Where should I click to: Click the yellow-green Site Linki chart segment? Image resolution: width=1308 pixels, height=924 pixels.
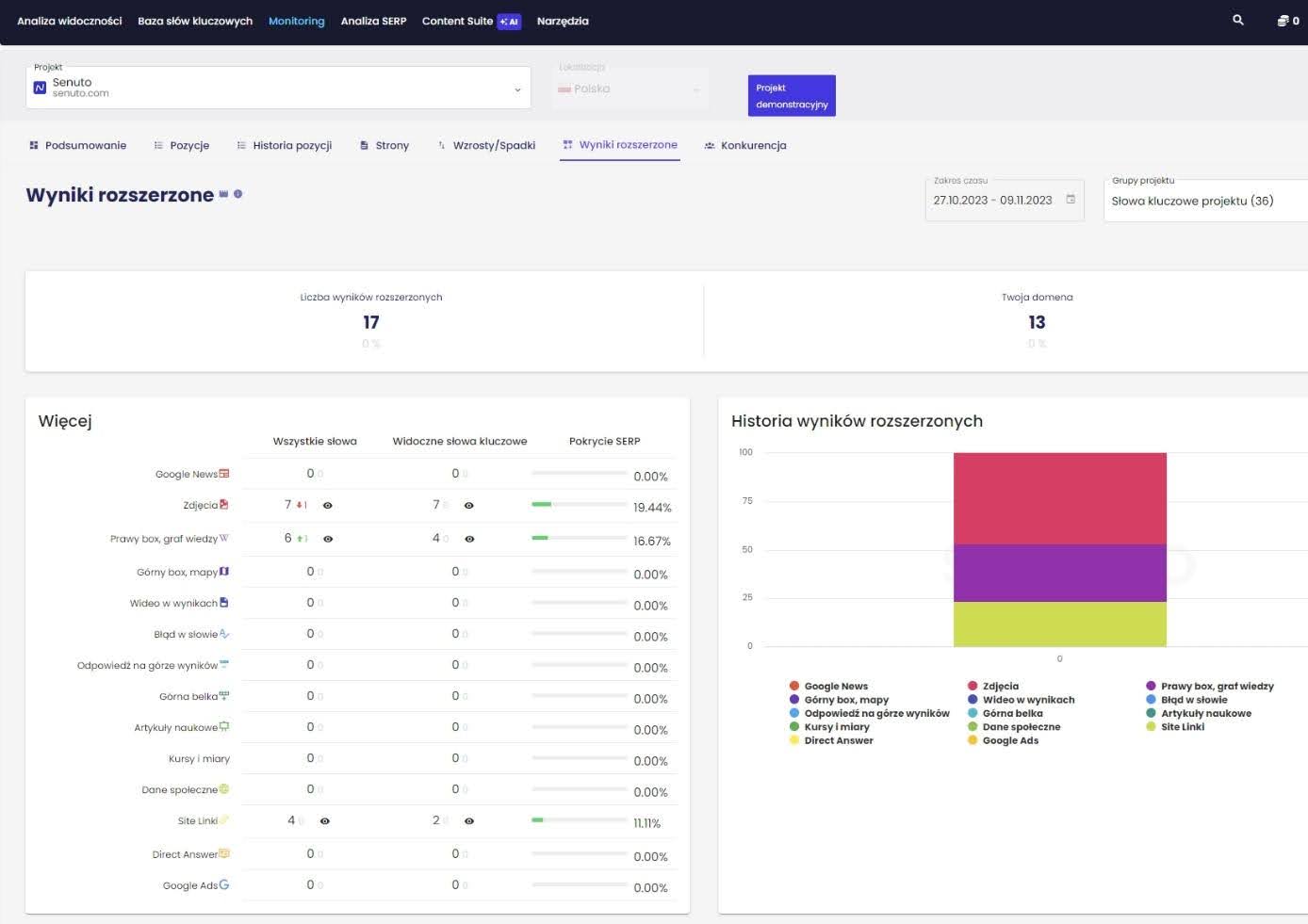click(x=1060, y=624)
